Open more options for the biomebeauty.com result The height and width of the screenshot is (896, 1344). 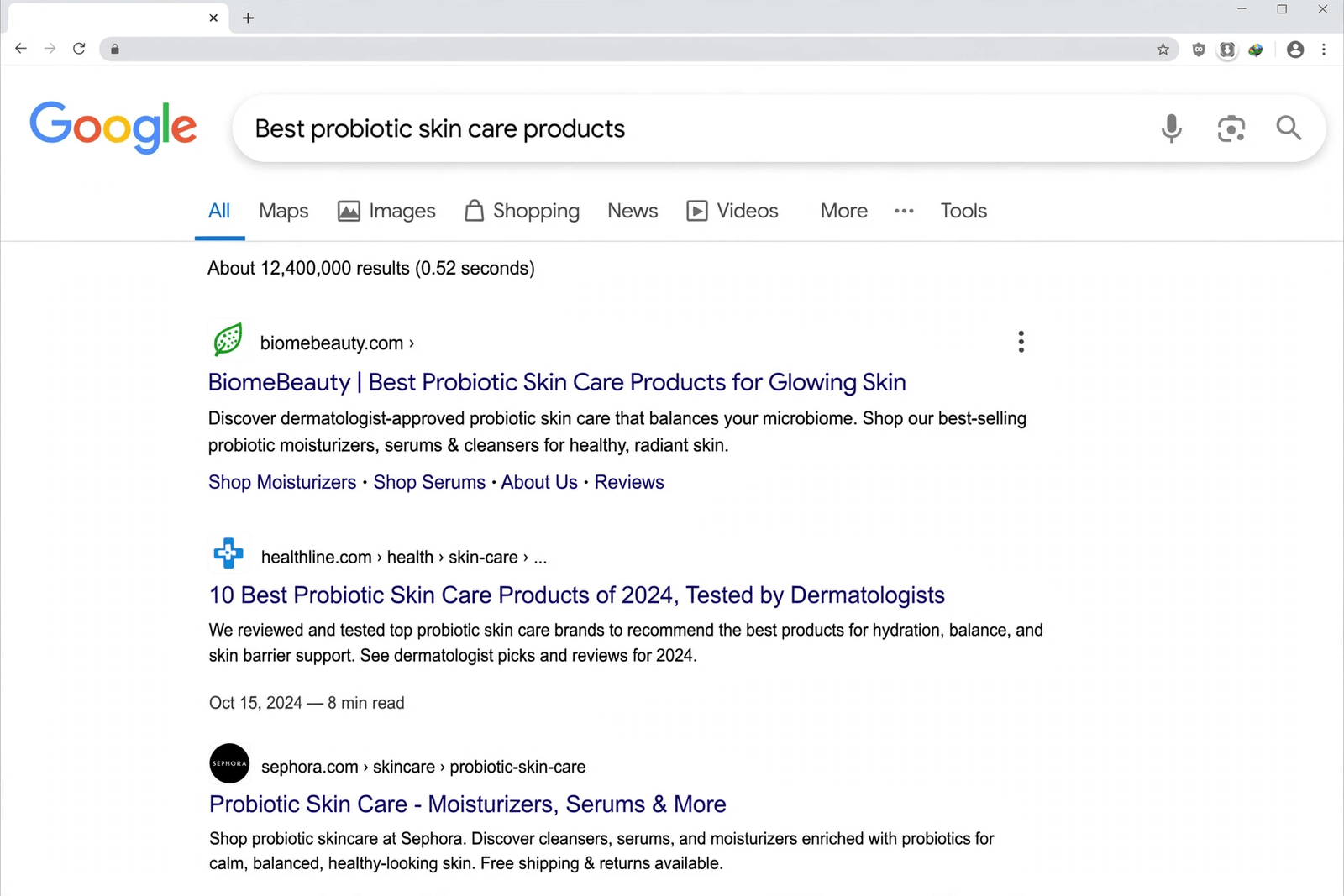pyautogui.click(x=1021, y=342)
